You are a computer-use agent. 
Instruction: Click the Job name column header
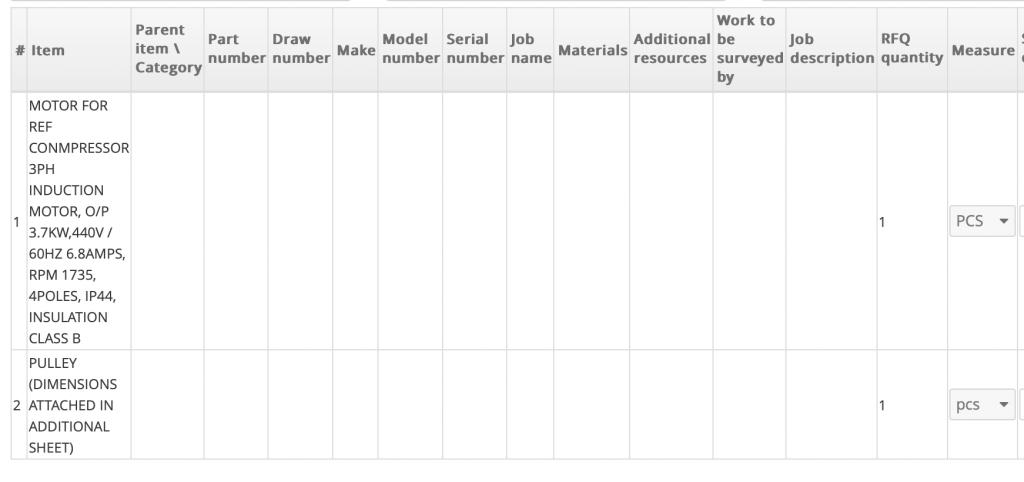[530, 49]
